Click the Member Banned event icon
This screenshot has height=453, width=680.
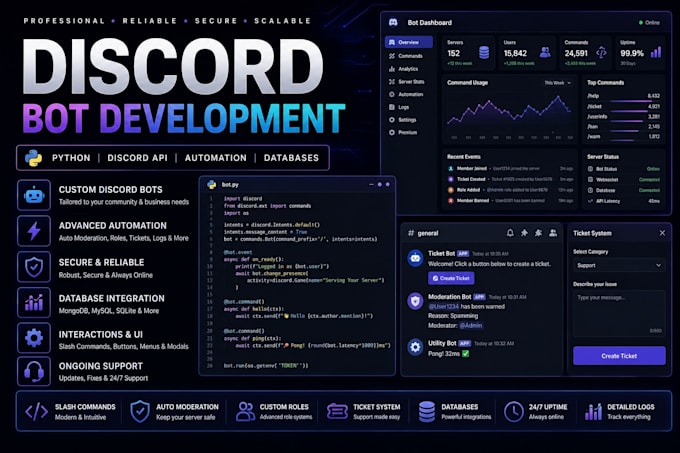click(451, 201)
